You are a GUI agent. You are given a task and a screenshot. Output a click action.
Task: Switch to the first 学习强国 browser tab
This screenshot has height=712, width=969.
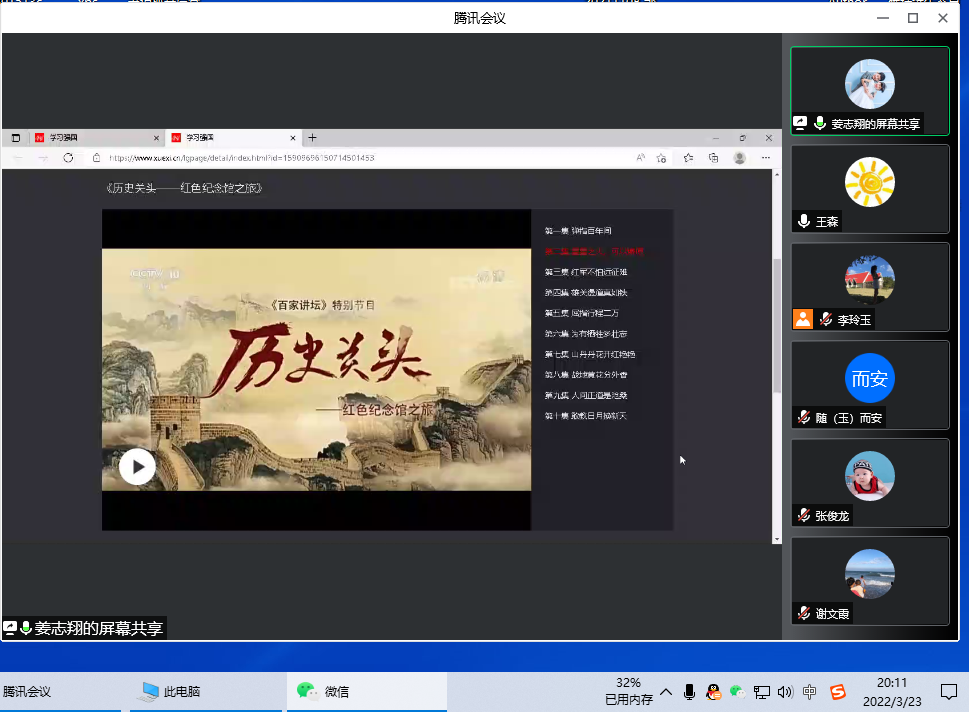click(x=90, y=138)
